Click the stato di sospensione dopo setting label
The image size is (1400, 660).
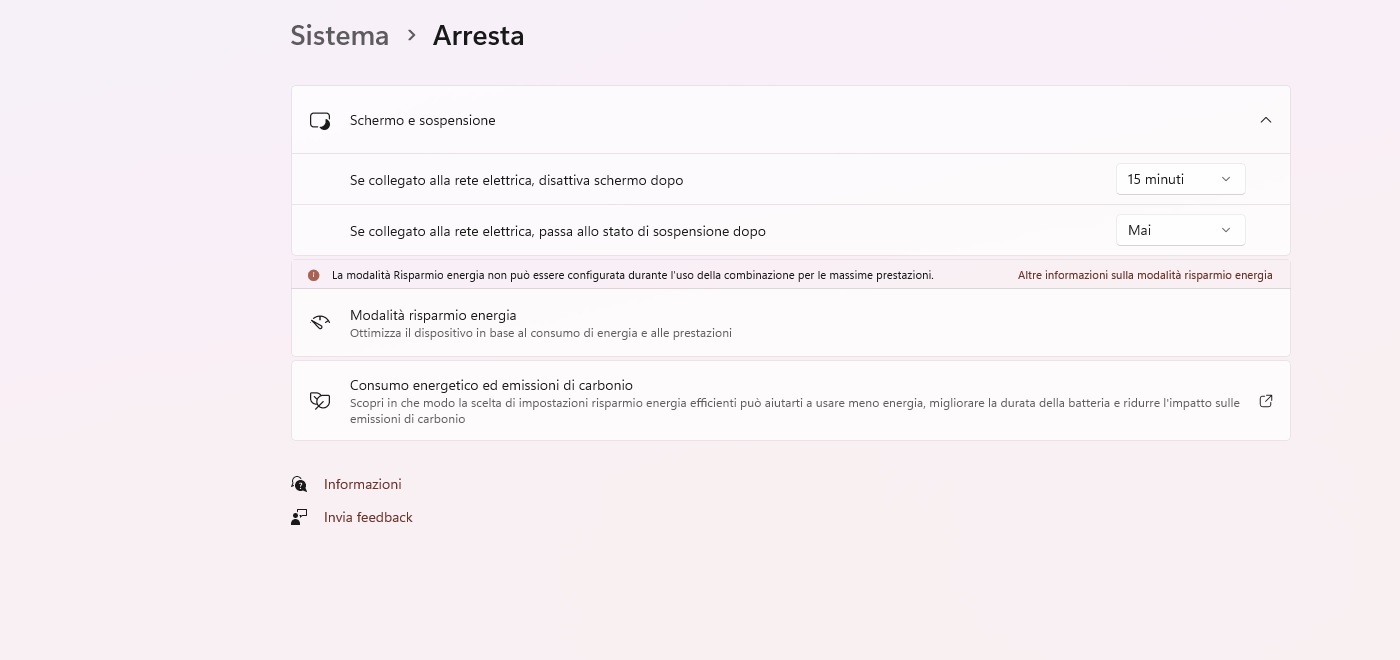[x=557, y=231]
